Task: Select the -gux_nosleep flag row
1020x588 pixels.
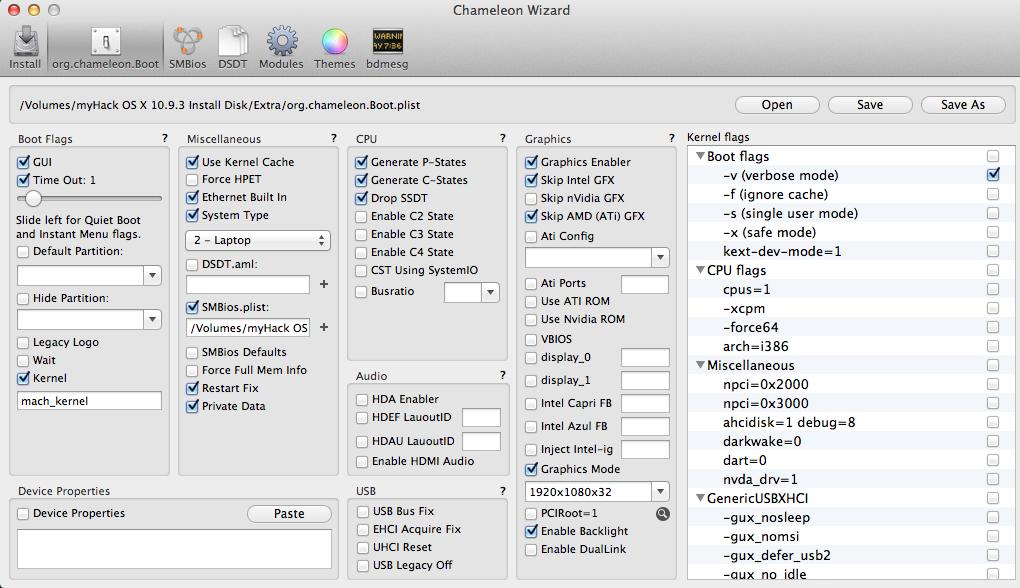Action: [x=851, y=517]
